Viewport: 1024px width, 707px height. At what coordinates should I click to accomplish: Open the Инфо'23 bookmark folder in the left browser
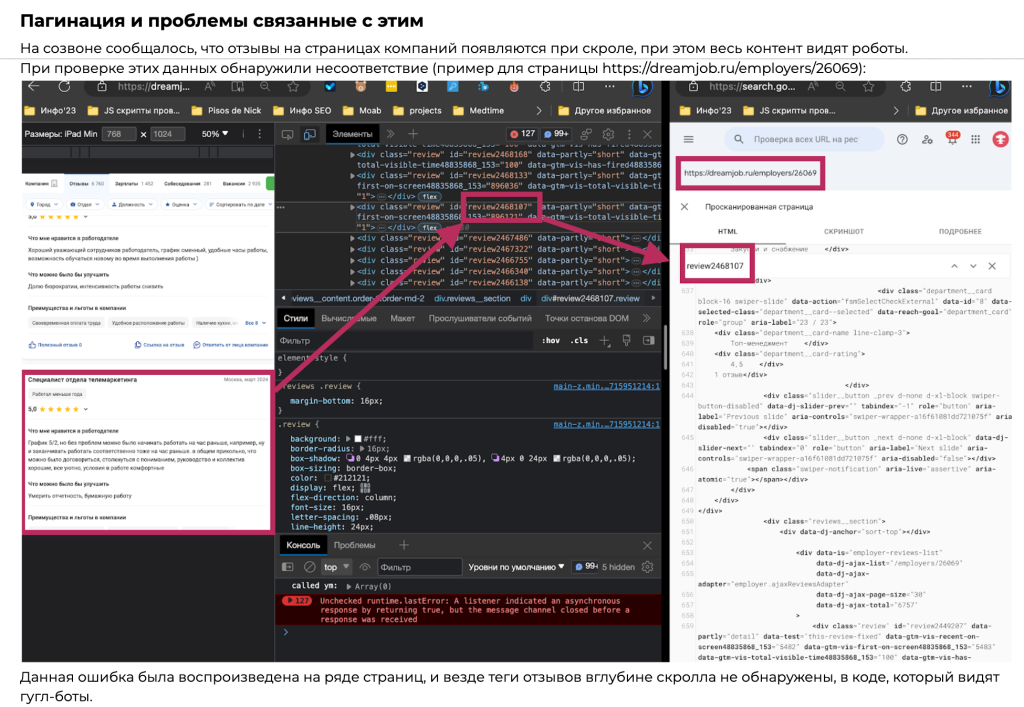click(x=50, y=110)
